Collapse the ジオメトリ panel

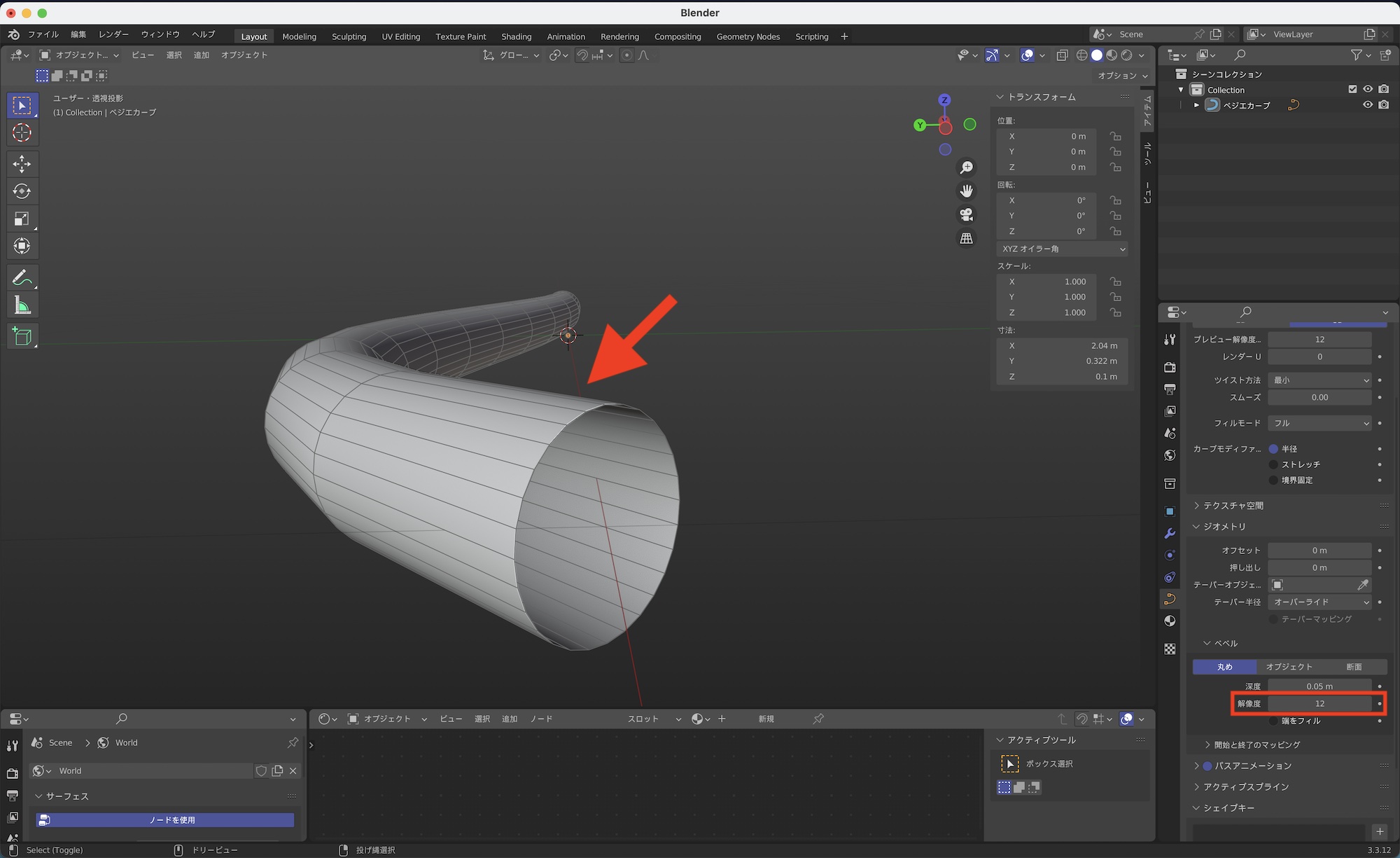[x=1224, y=527]
